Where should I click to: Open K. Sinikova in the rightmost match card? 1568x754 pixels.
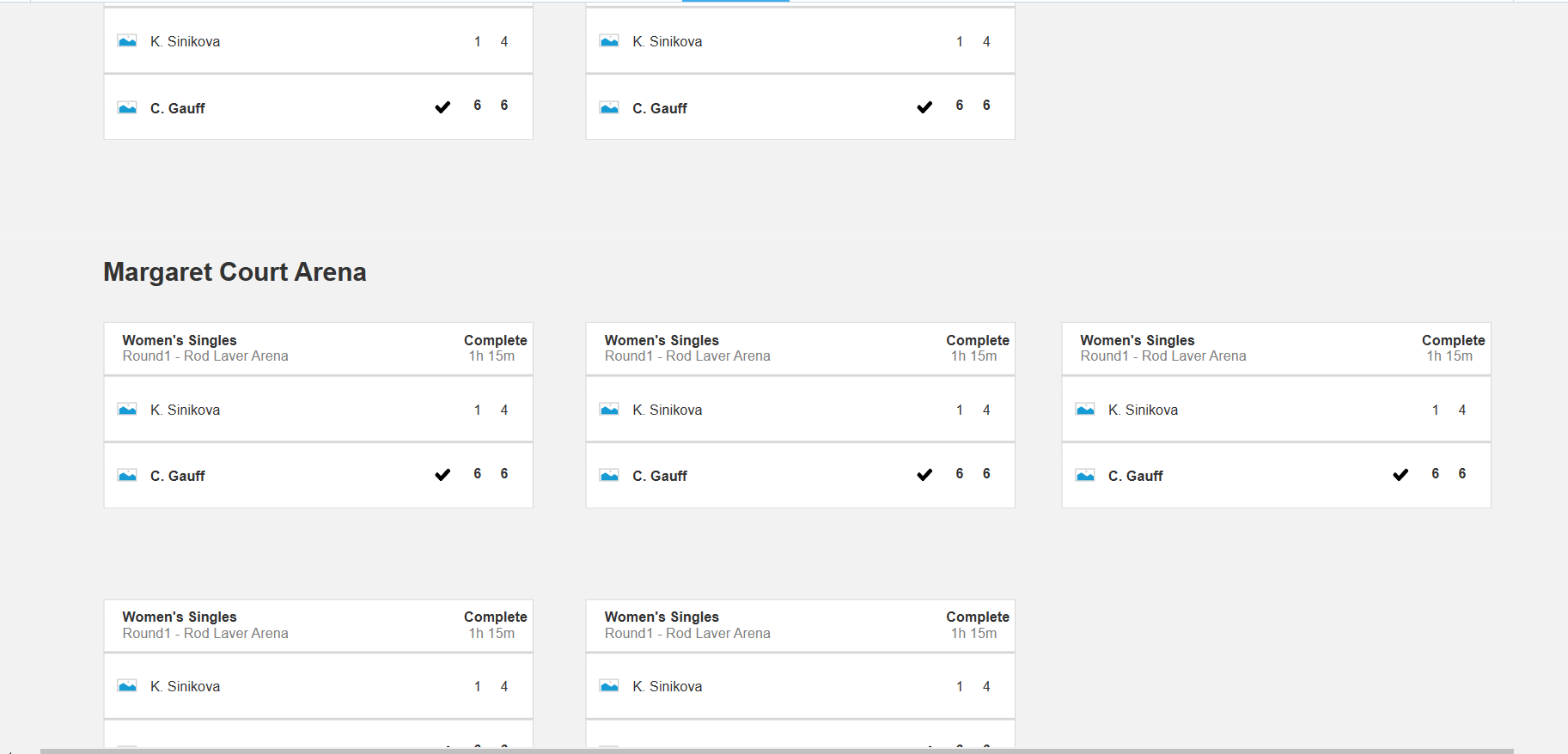(1143, 410)
